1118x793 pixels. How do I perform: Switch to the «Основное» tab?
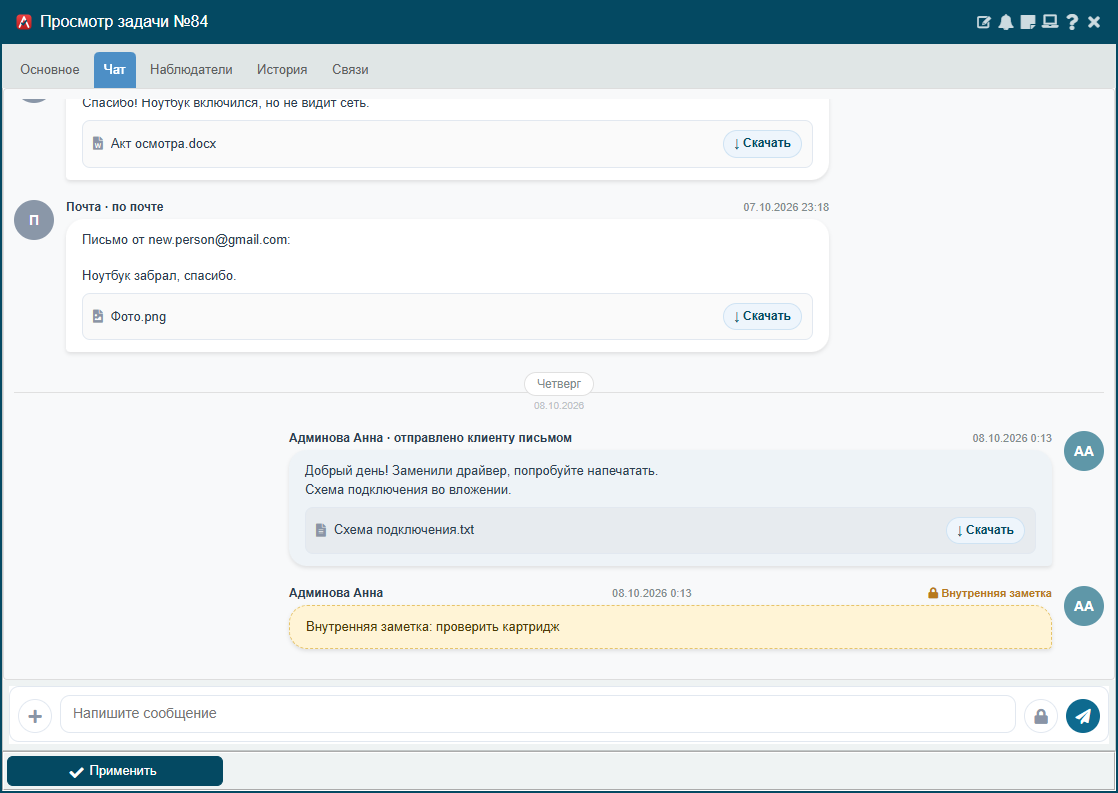(50, 69)
